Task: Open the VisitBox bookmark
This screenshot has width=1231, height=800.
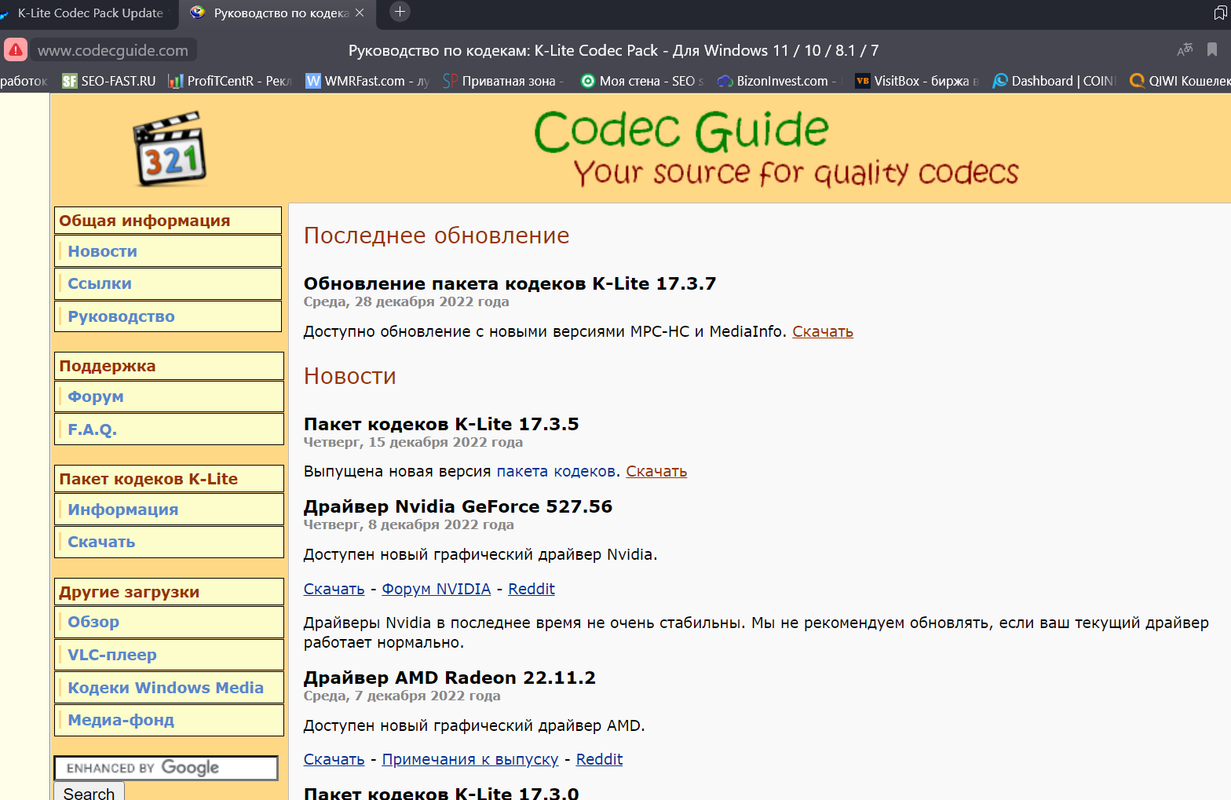Action: [x=916, y=81]
